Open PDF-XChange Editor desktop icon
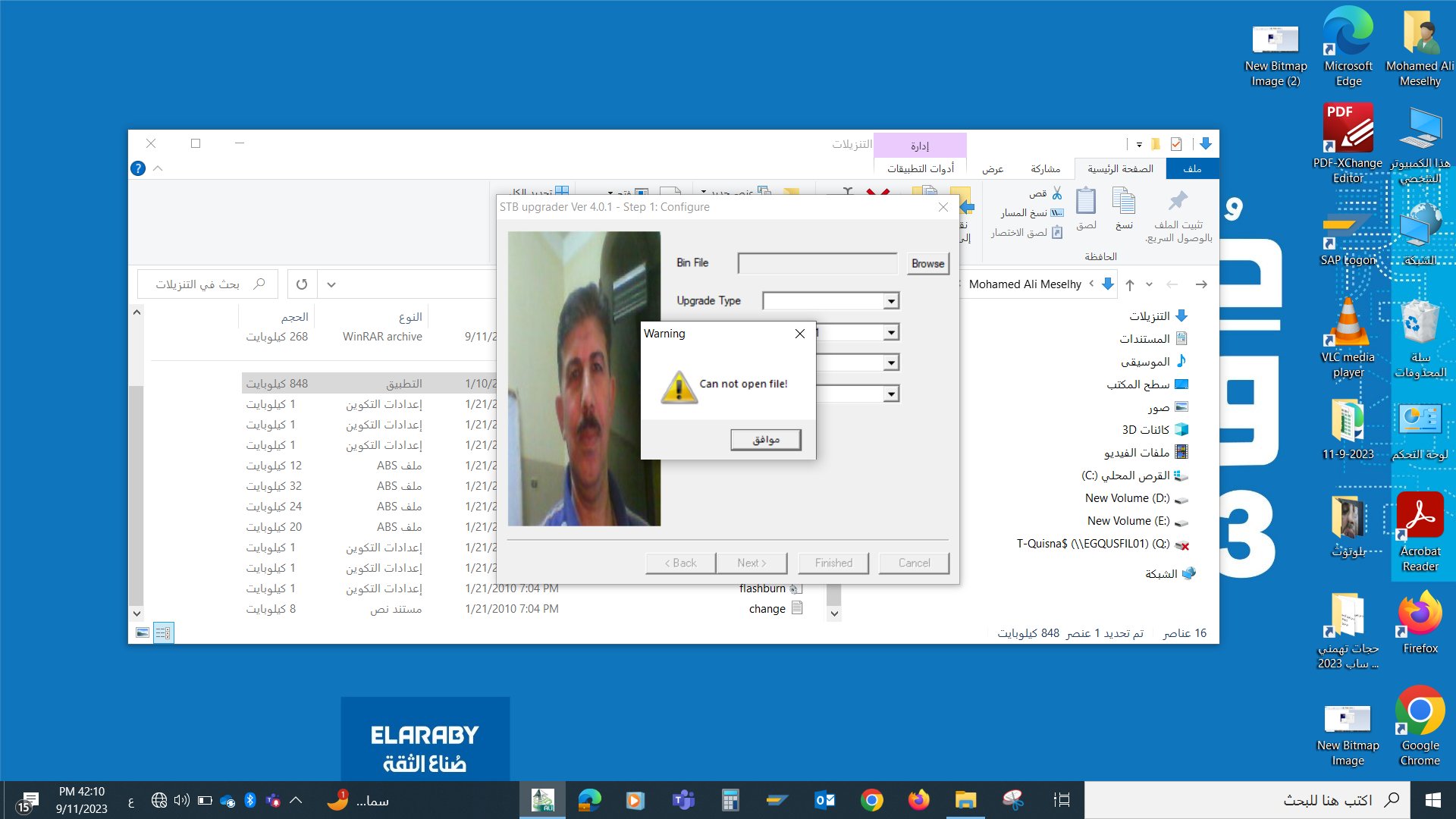 (1348, 143)
